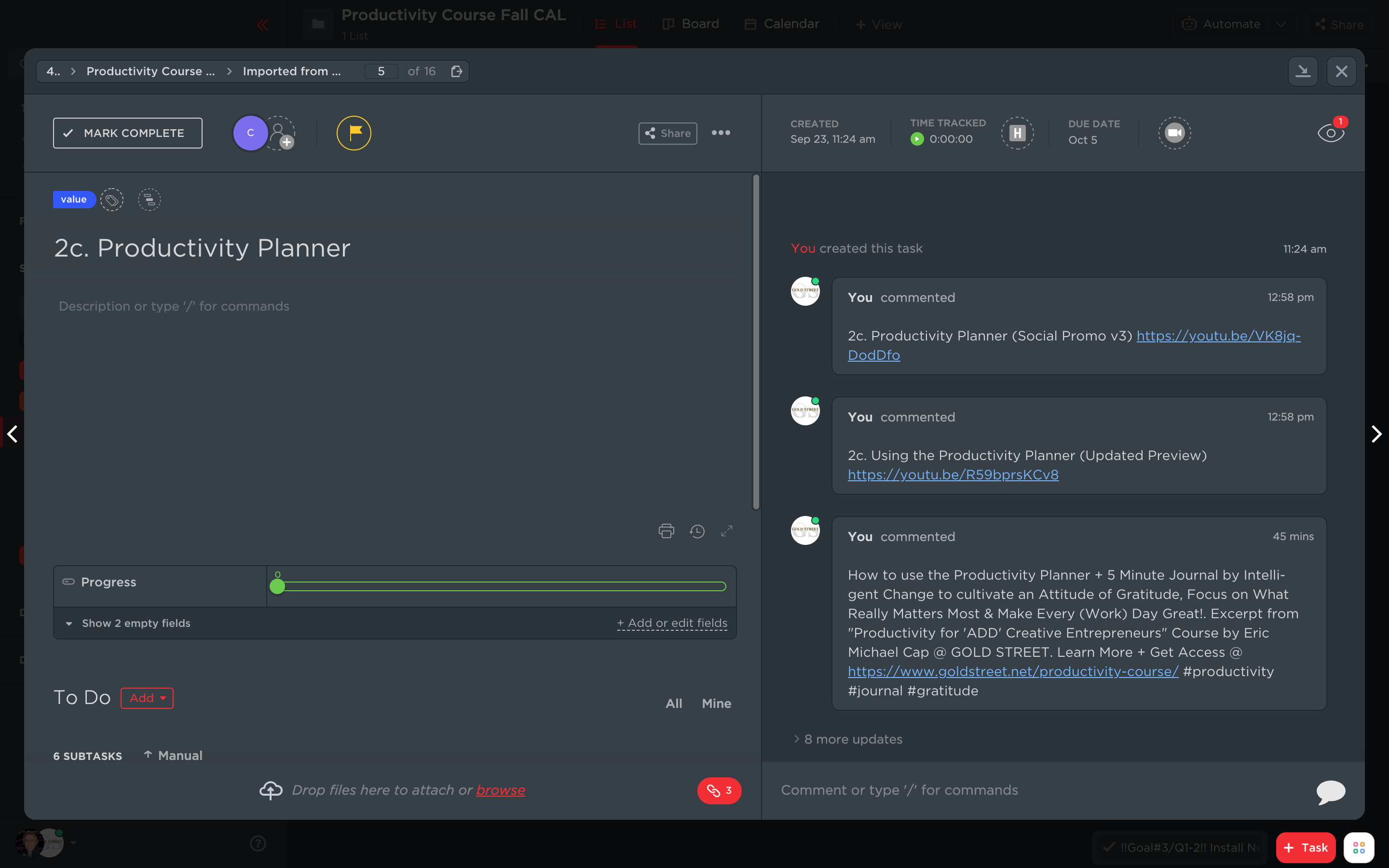Start the time tracking play button
Screen dimensions: 1389x868
click(x=917, y=139)
